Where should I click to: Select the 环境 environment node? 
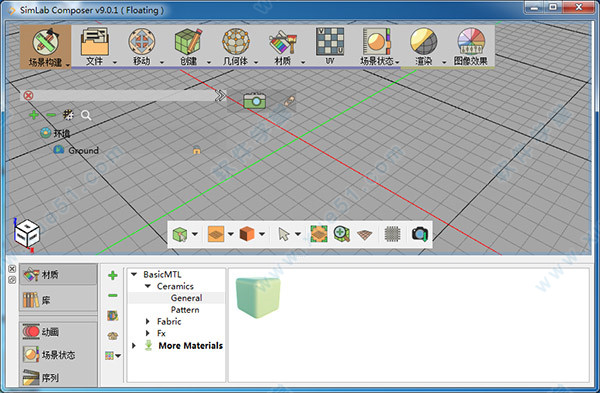(55, 133)
